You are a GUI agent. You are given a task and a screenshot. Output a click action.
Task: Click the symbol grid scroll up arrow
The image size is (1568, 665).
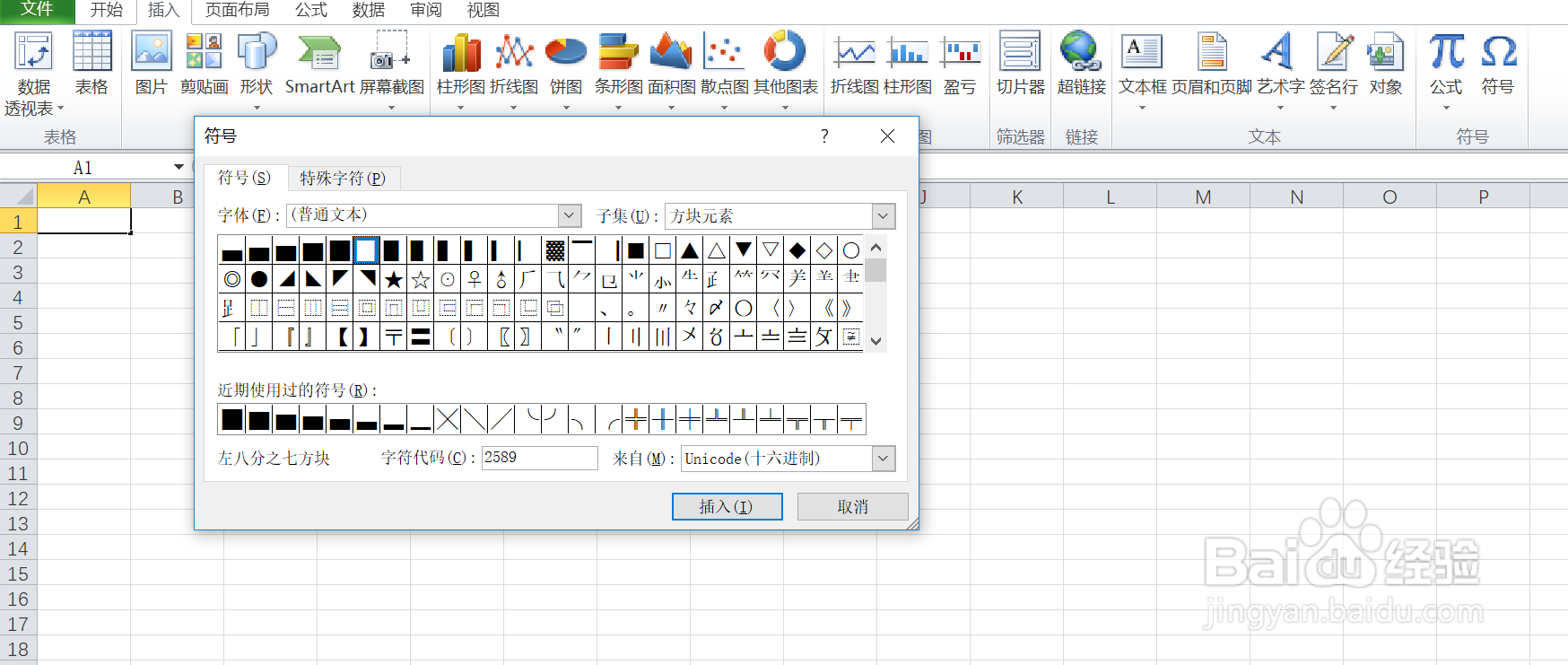pyautogui.click(x=876, y=247)
